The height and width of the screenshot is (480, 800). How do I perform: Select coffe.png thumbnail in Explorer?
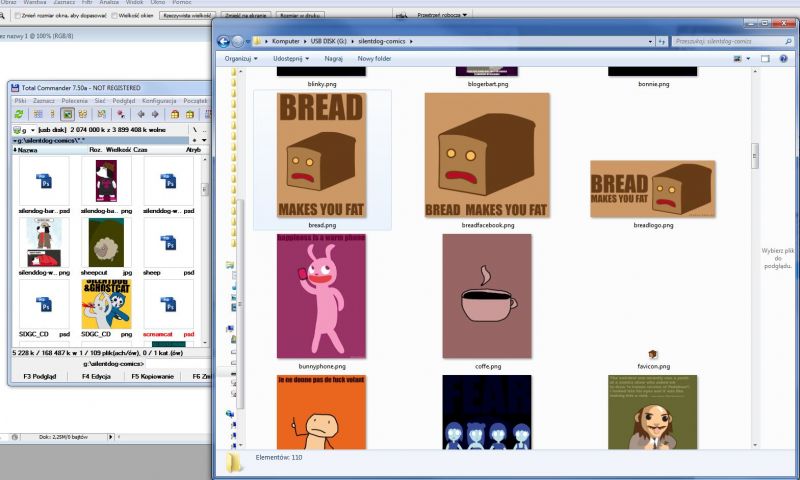click(x=487, y=296)
